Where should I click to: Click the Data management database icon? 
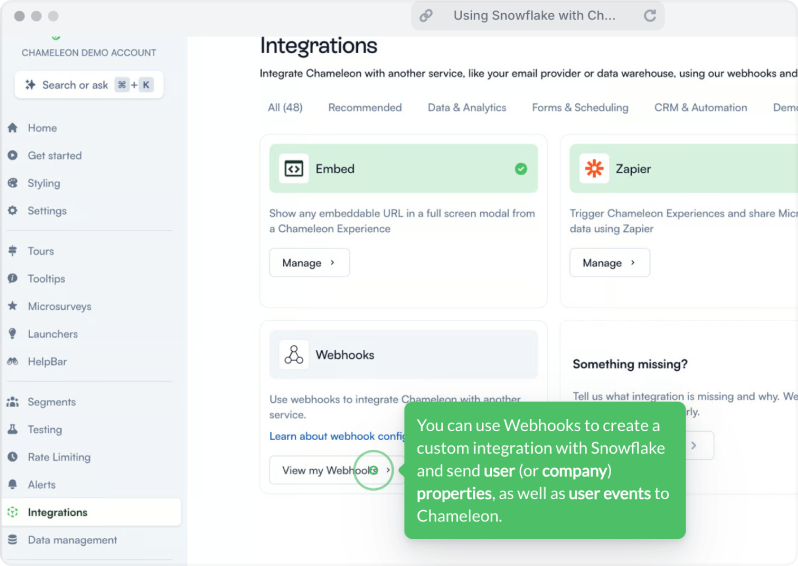click(13, 540)
